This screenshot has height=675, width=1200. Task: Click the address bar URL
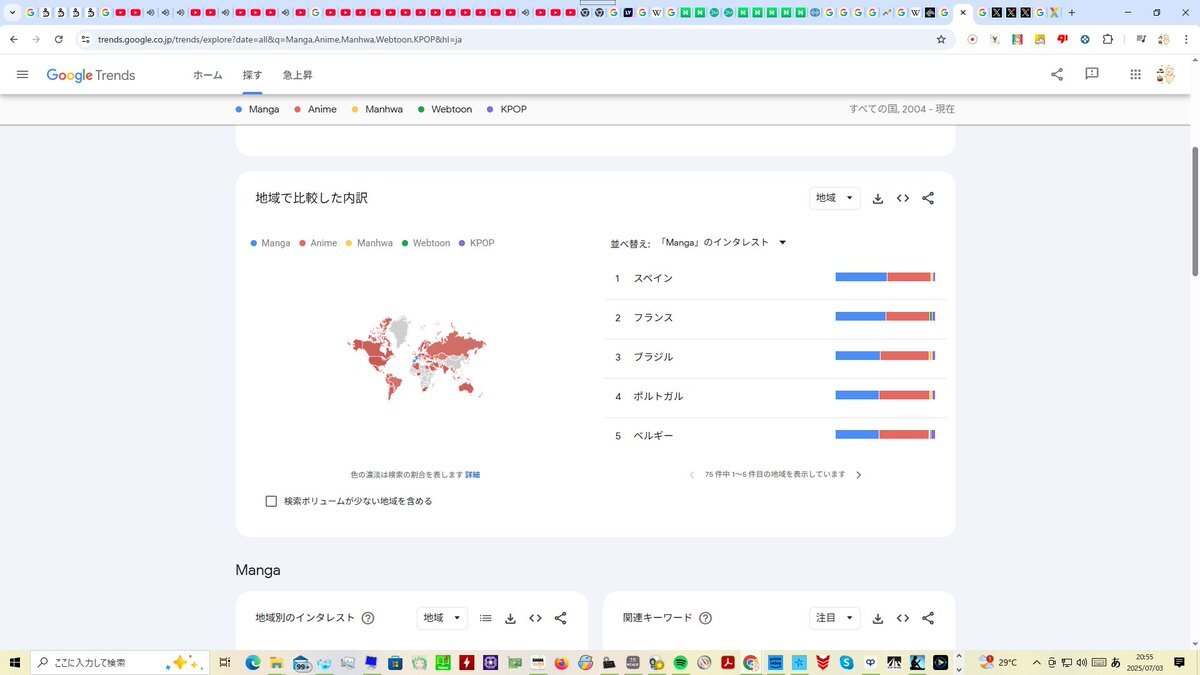coord(280,40)
